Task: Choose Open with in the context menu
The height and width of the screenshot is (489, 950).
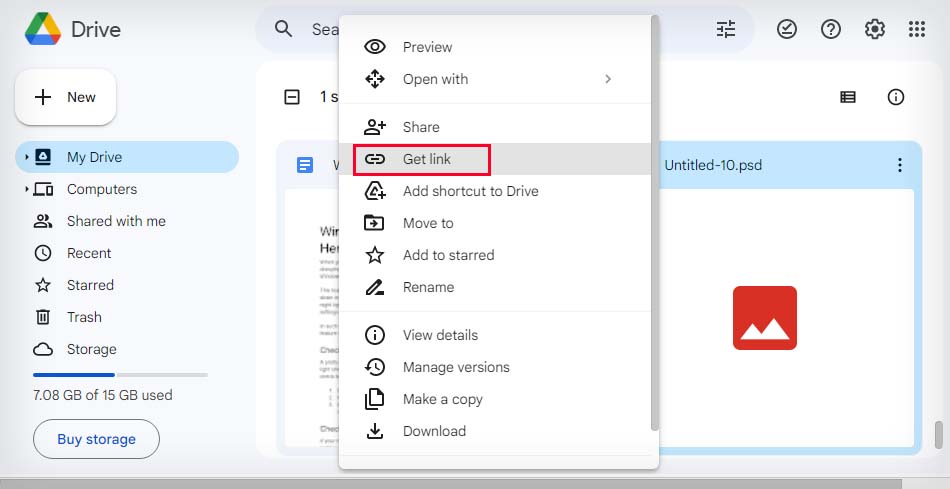Action: pyautogui.click(x=495, y=79)
